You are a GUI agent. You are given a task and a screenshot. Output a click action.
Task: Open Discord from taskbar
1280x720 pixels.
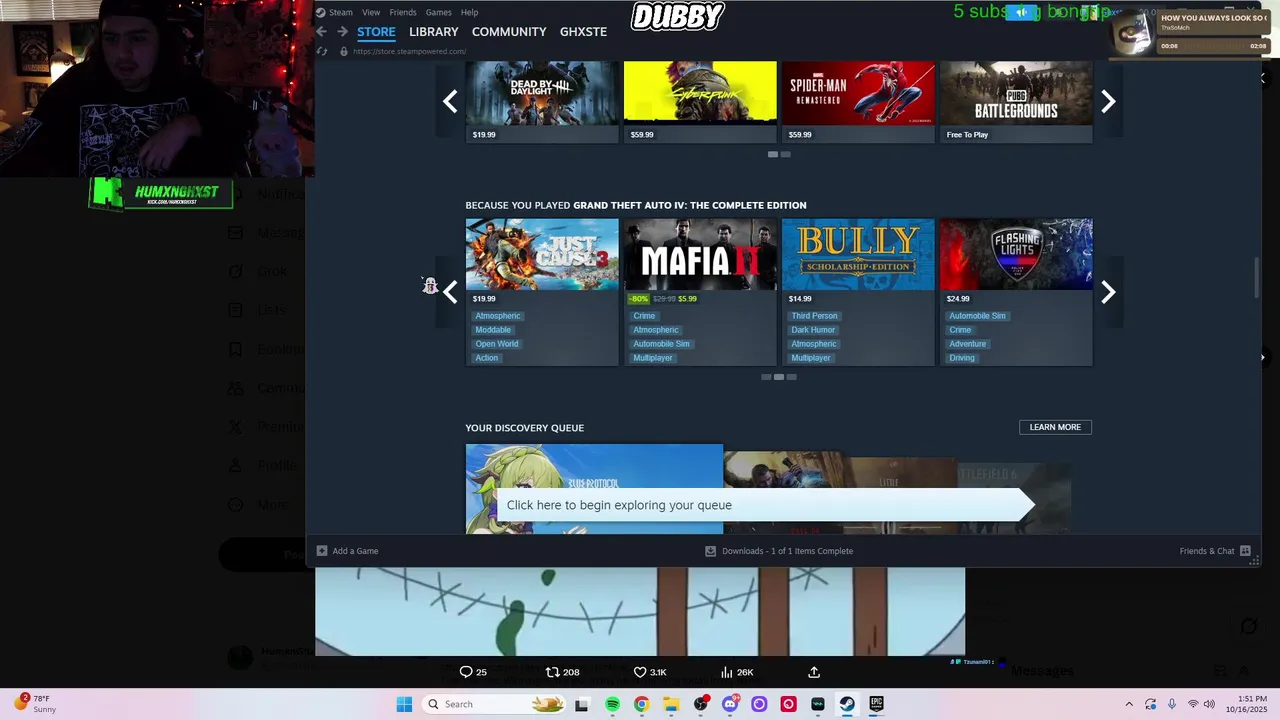pos(730,704)
